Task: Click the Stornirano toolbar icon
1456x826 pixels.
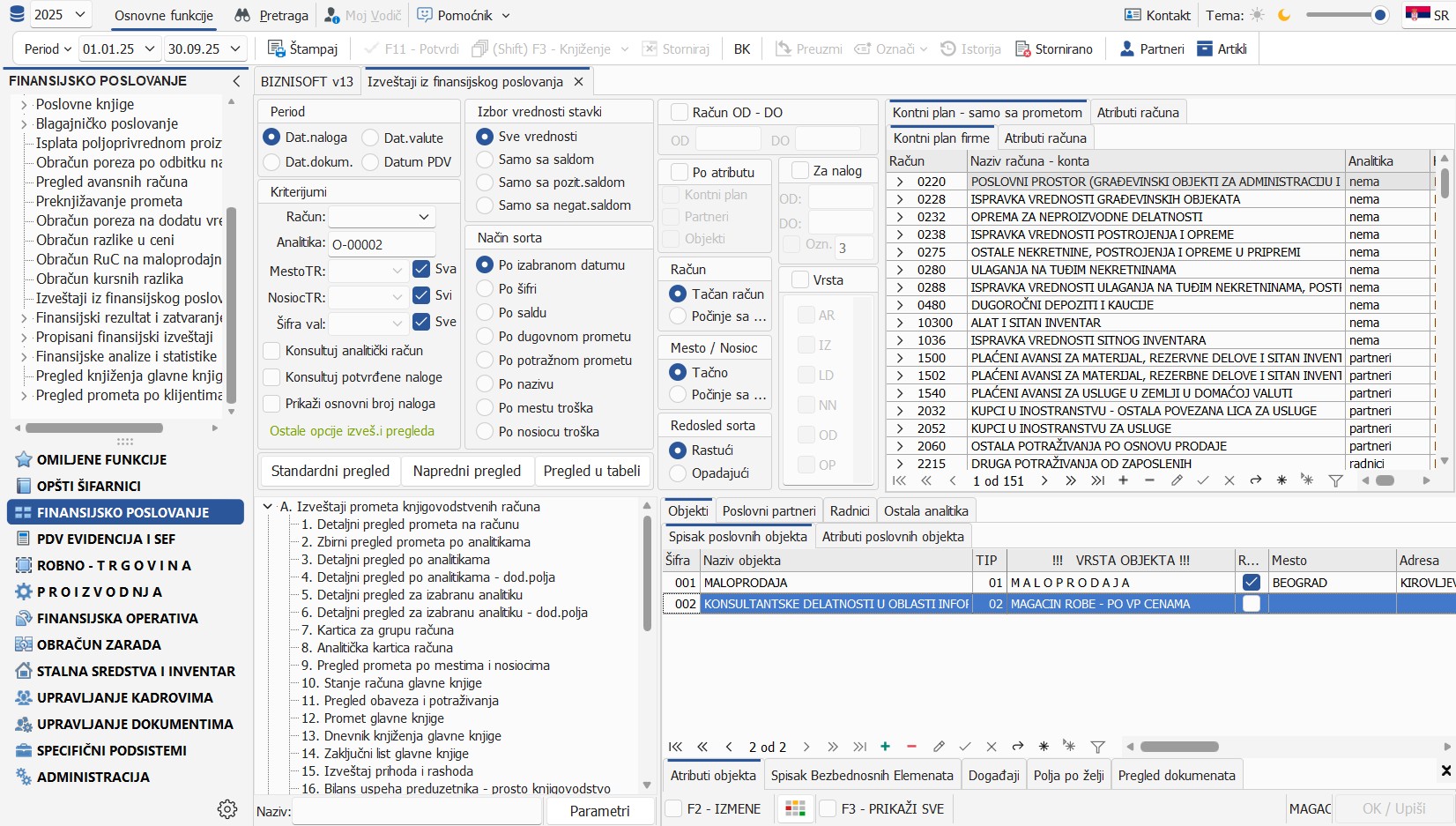Action: click(x=1023, y=48)
